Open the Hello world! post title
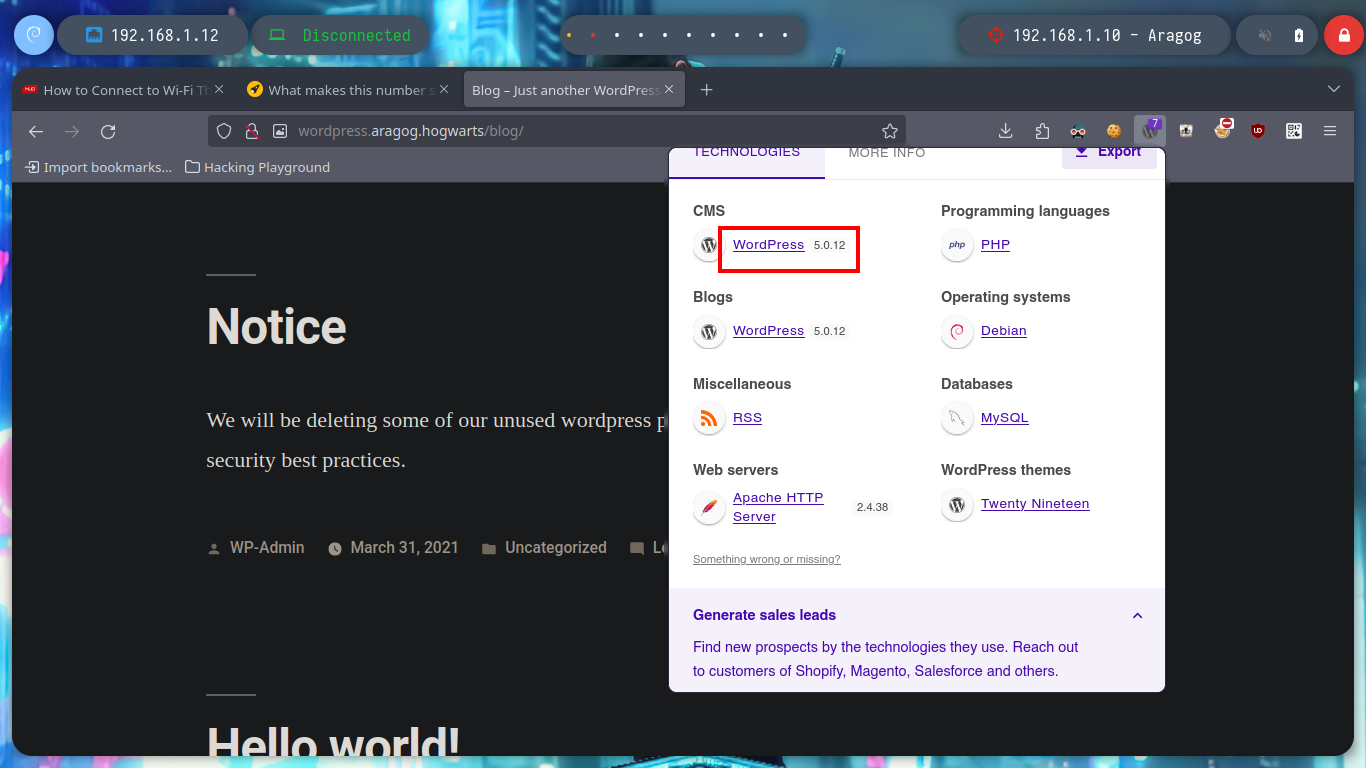Screen dimensions: 1366x768 pos(333,743)
